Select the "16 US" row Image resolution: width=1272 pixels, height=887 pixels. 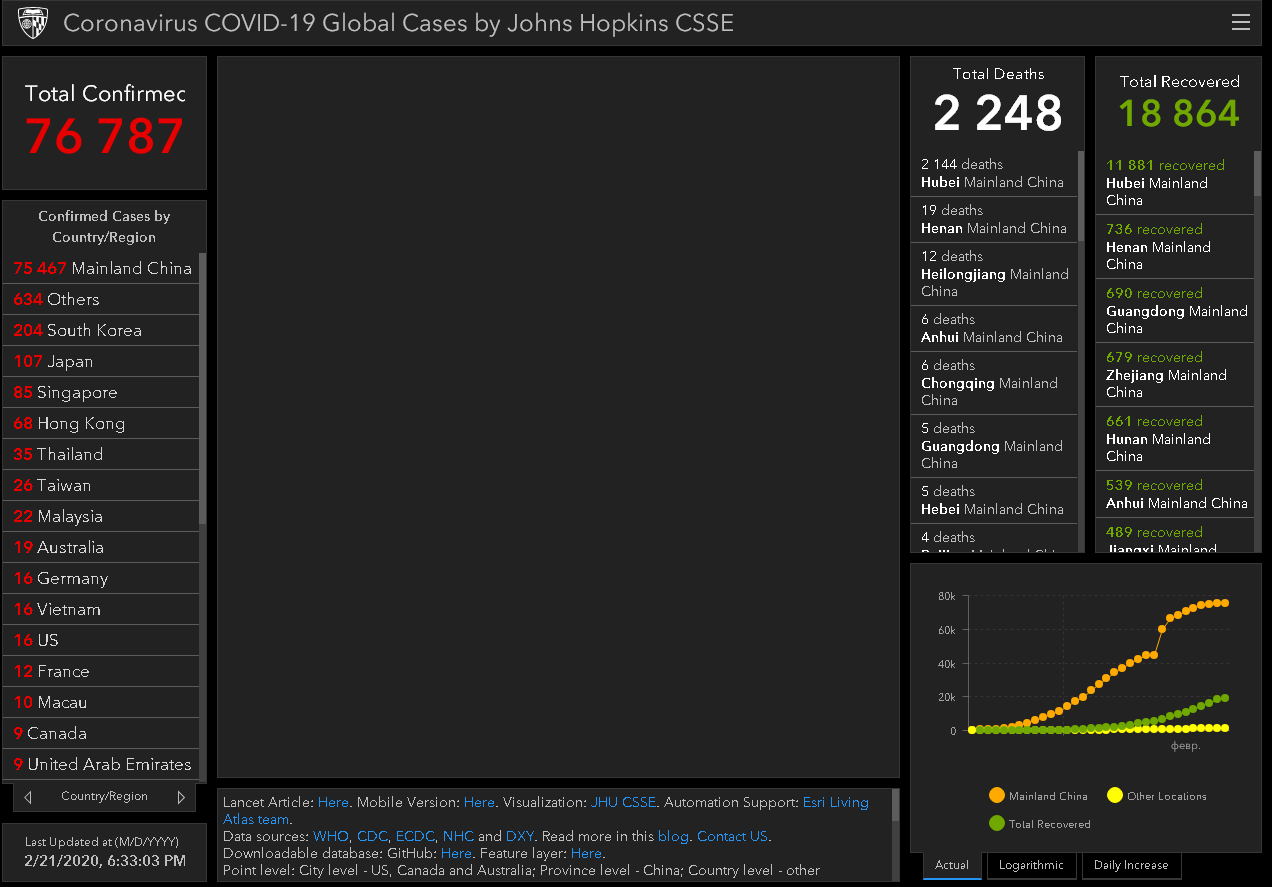click(x=101, y=640)
